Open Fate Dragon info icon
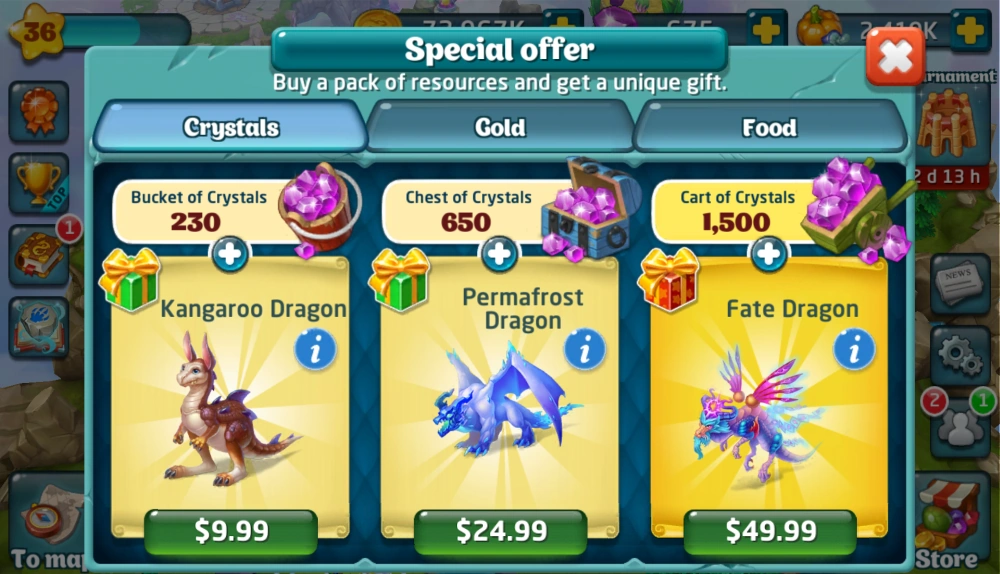This screenshot has width=1000, height=574. [x=854, y=350]
